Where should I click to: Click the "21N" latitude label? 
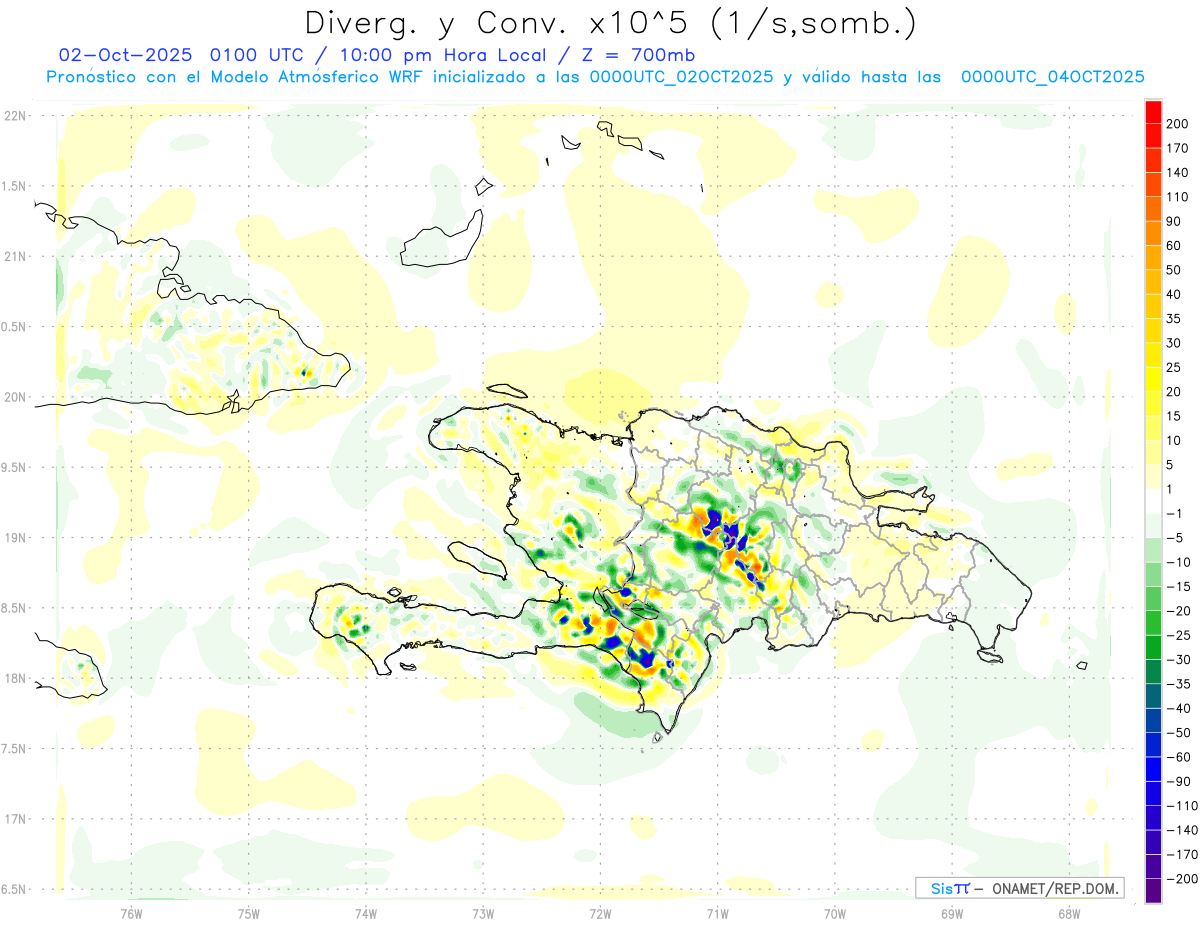(x=14, y=256)
